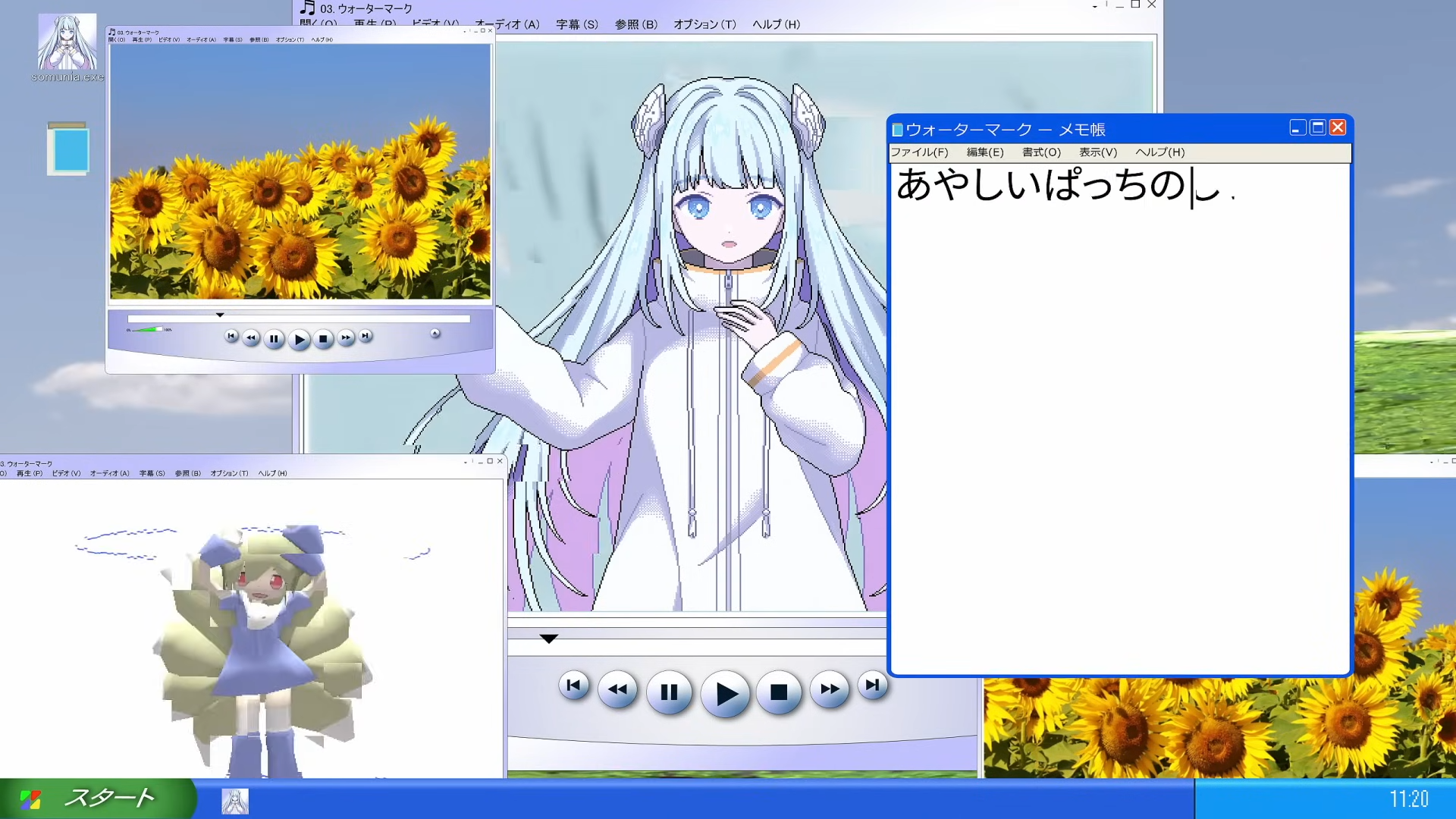Open ヘルプ(H) menu in the Notepad window
This screenshot has height=819, width=1456.
[x=1159, y=152]
